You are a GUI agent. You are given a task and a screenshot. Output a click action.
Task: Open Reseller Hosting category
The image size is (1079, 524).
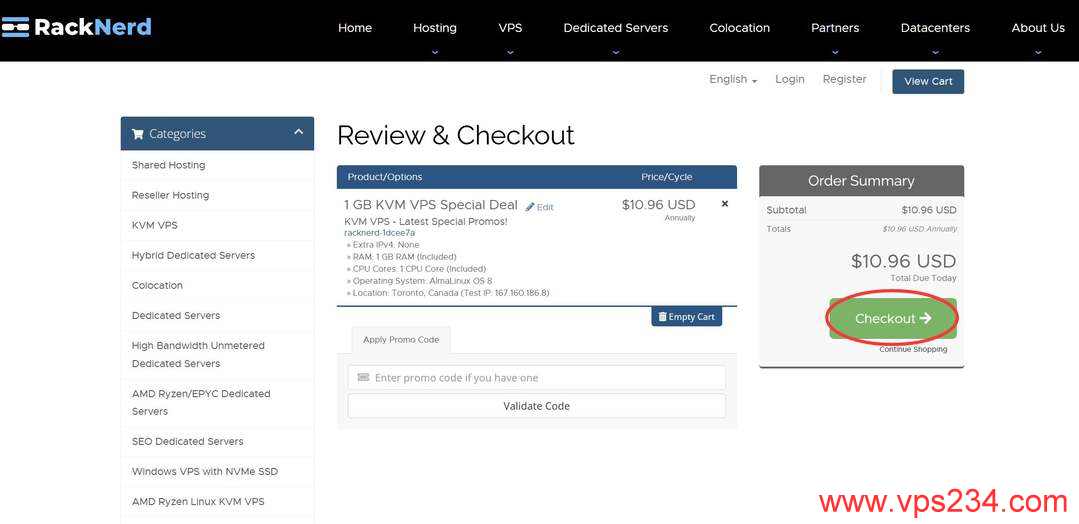coord(217,196)
